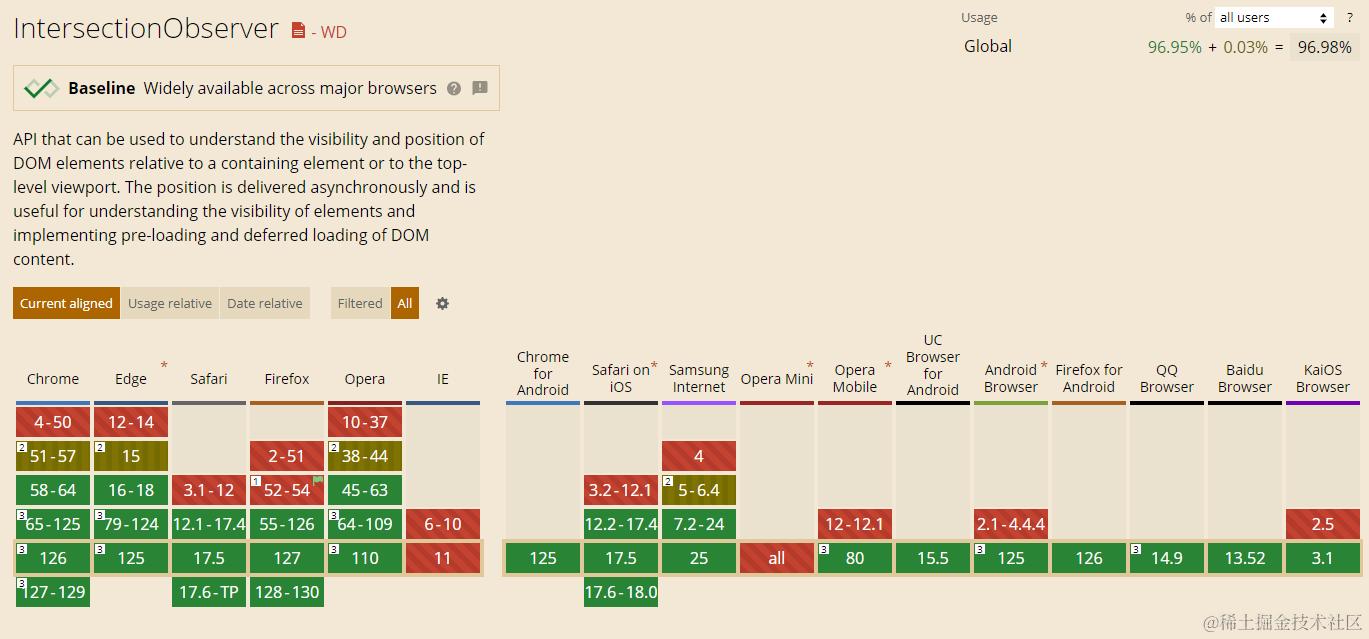
Task: Select Opera Mini all cell
Action: tap(777, 558)
